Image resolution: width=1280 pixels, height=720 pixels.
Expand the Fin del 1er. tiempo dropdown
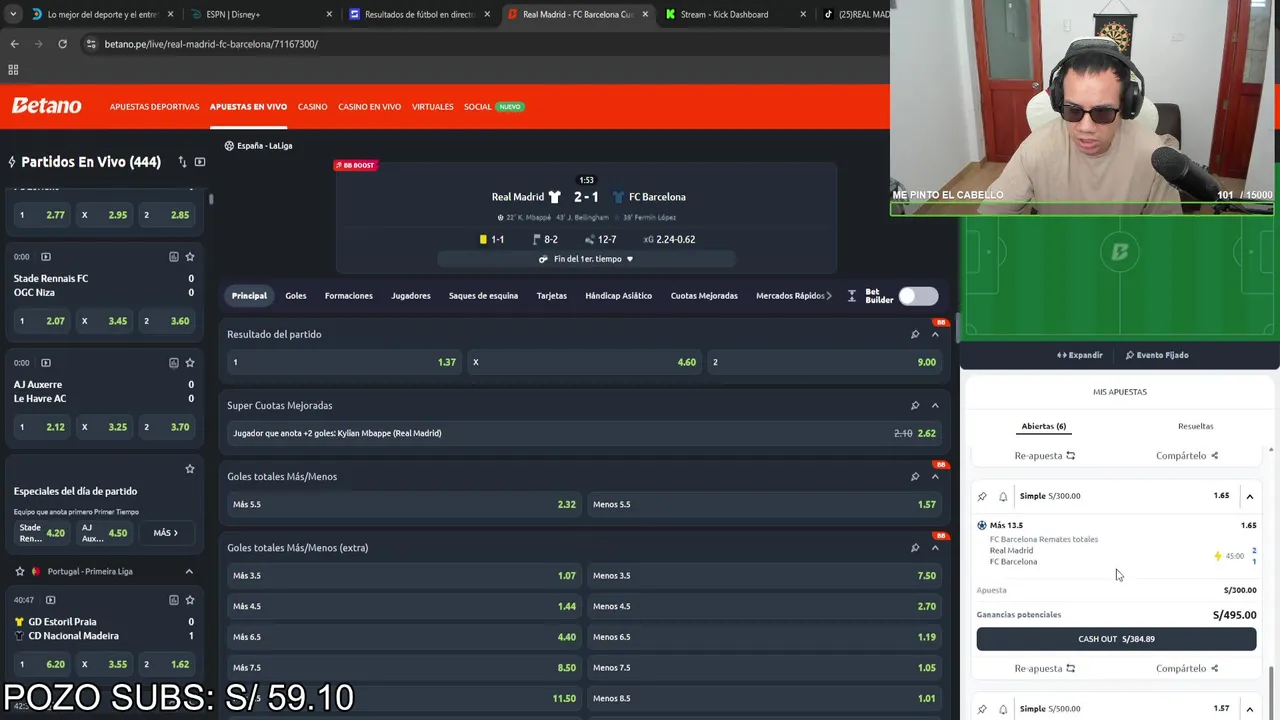[x=586, y=259]
